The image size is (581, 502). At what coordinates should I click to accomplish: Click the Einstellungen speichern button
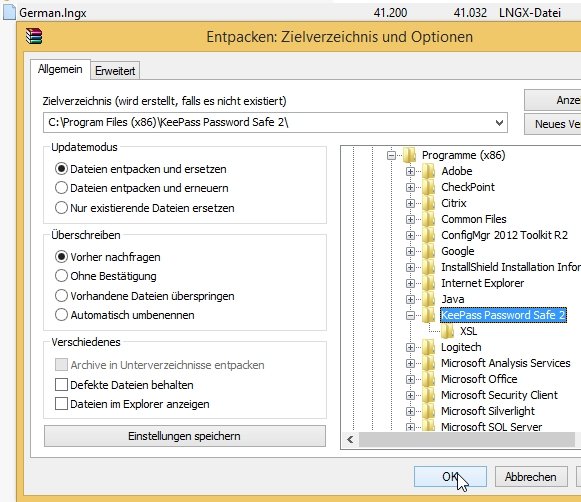coord(185,436)
